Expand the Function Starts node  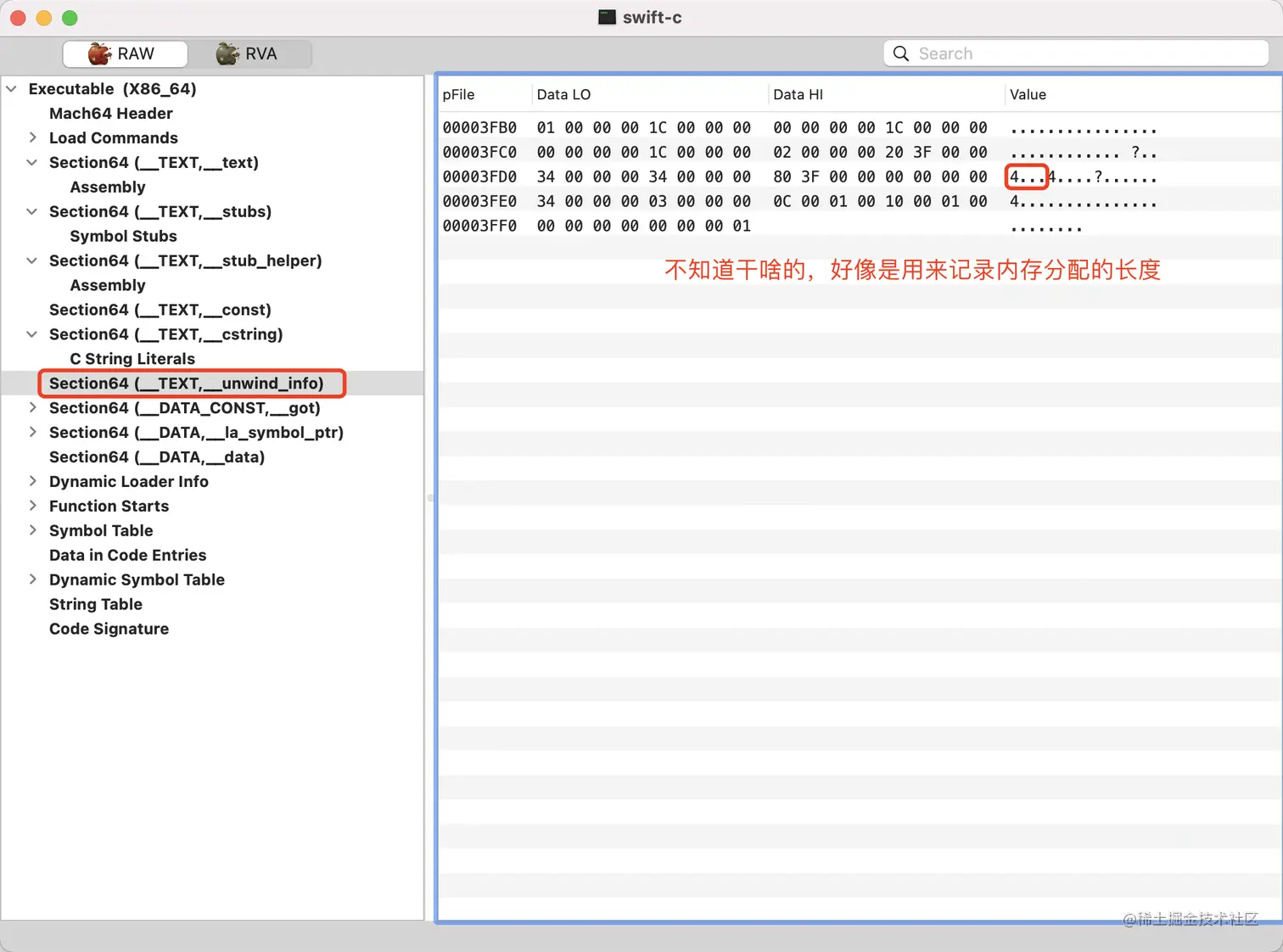pos(32,506)
